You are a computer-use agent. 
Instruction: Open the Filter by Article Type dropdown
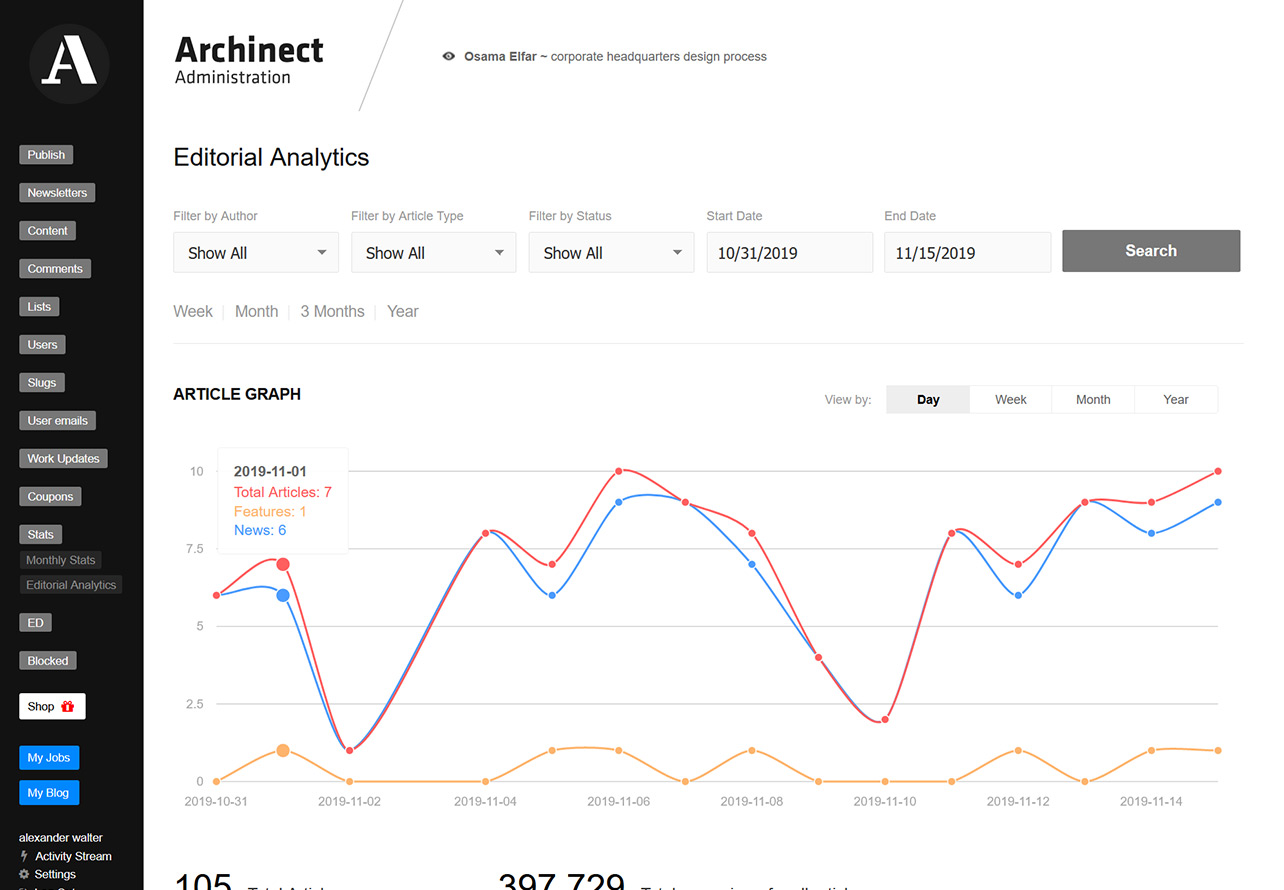(x=433, y=253)
